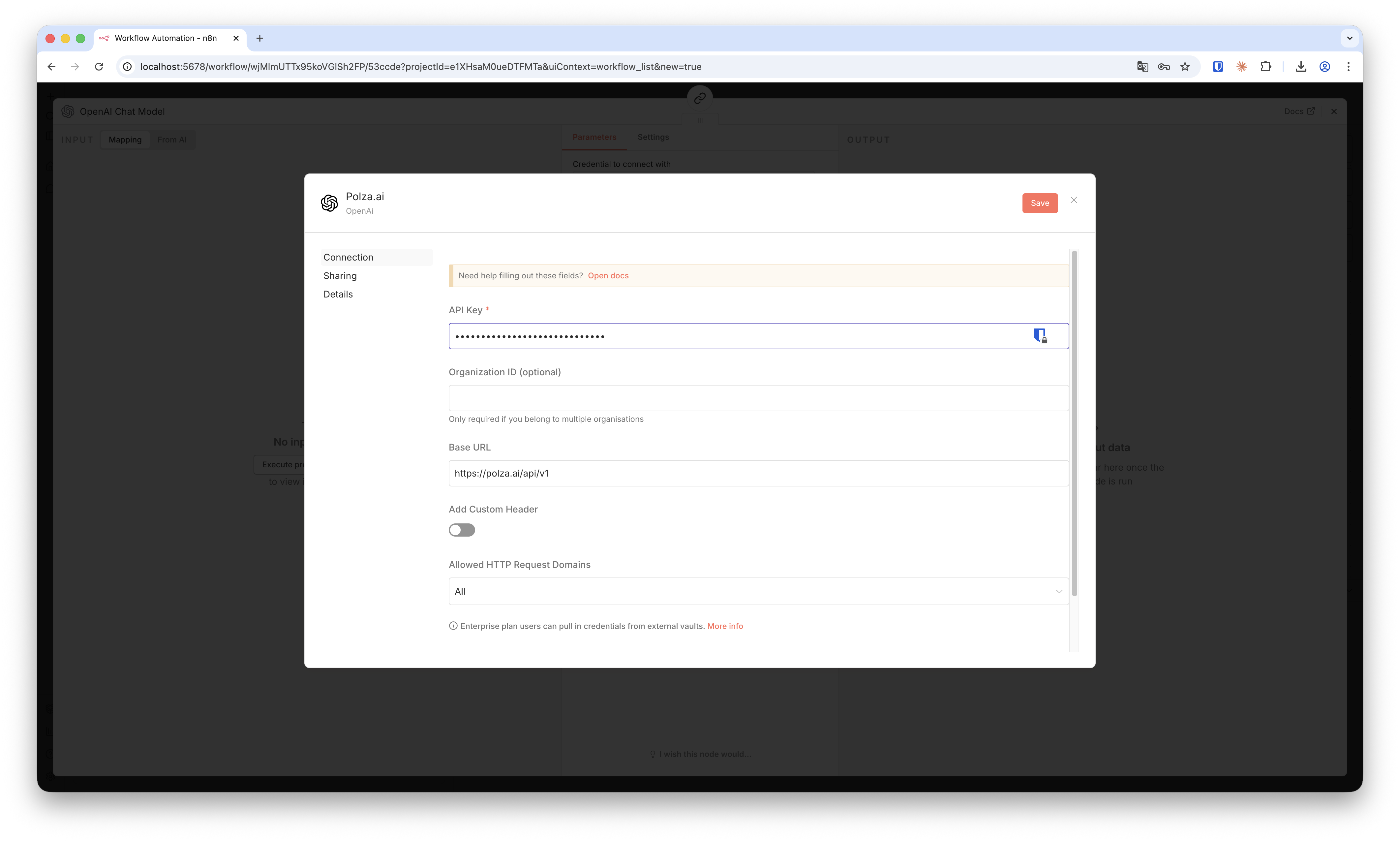This screenshot has height=841, width=1400.
Task: Select Mapping input mode
Action: [125, 140]
